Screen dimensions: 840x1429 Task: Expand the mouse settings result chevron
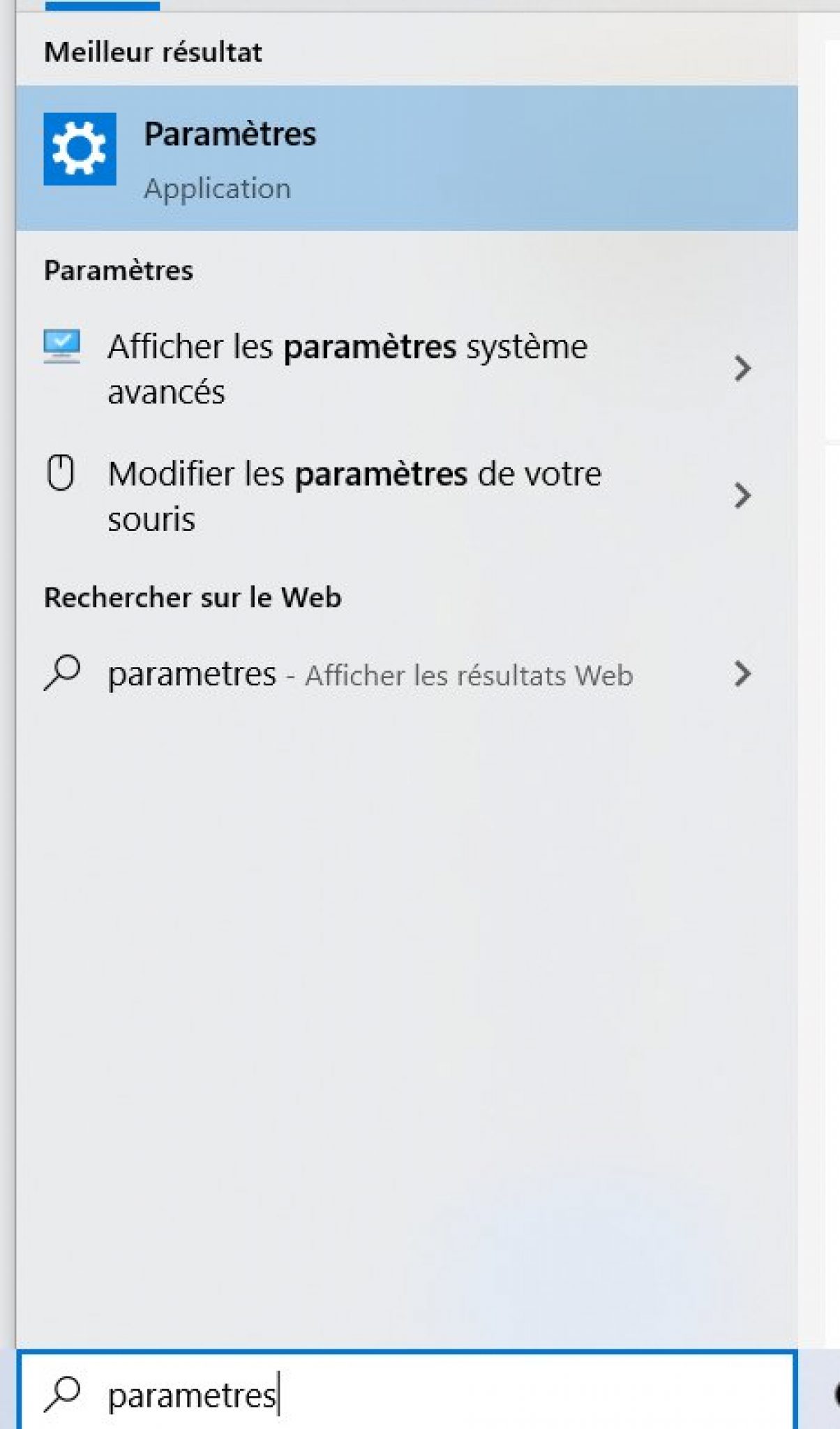pos(743,495)
